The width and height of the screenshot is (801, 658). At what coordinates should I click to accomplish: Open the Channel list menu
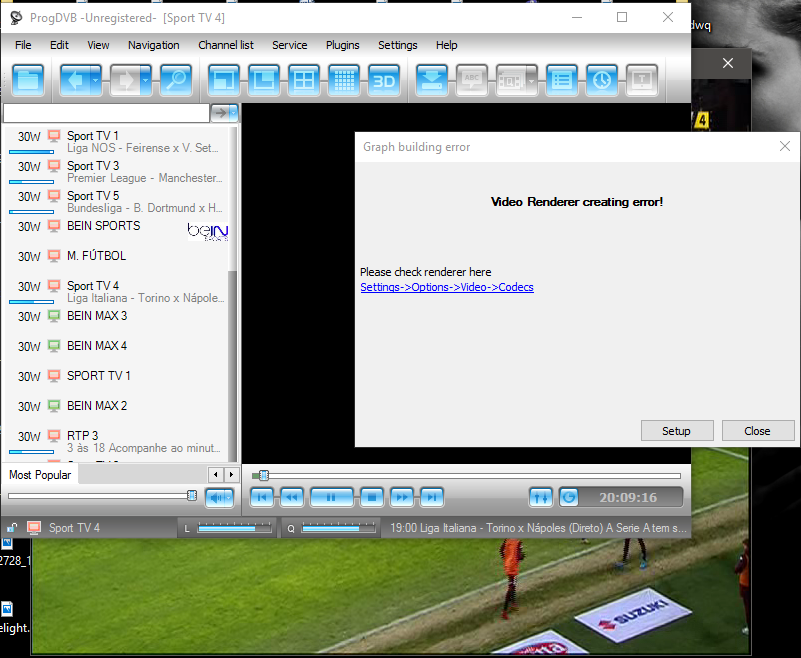(226, 45)
